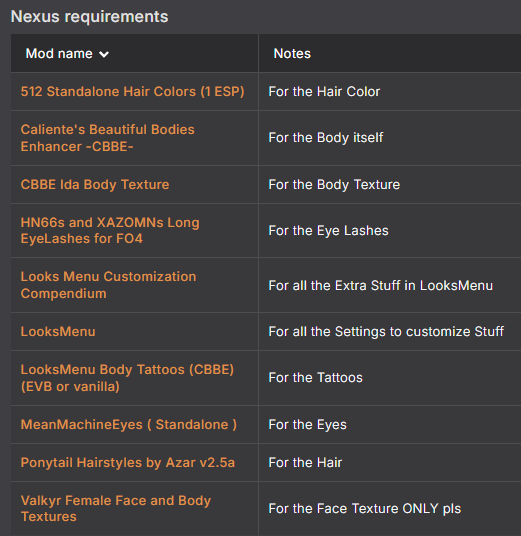
Task: Open Ponytail Hairstyles by Azar v2.5a link
Action: (128, 463)
